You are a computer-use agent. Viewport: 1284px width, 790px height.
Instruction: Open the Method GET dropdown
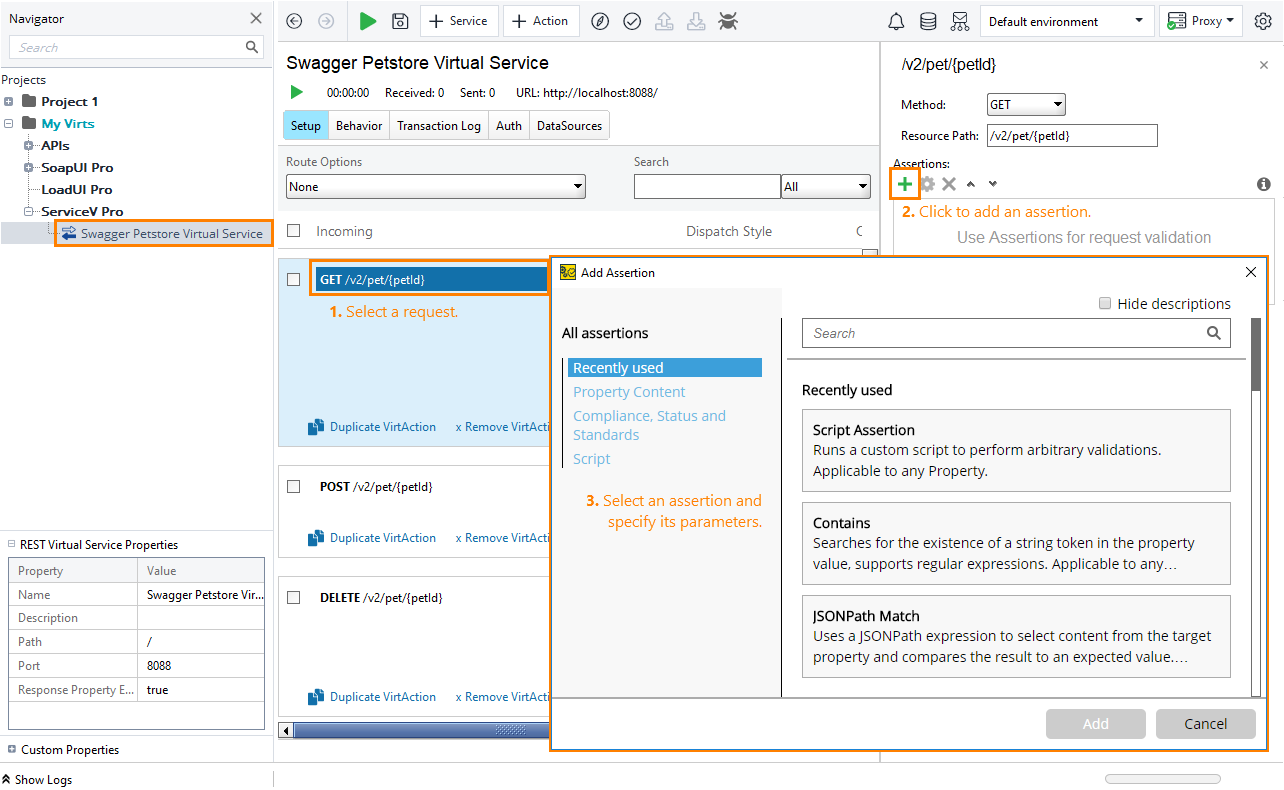(x=1026, y=104)
